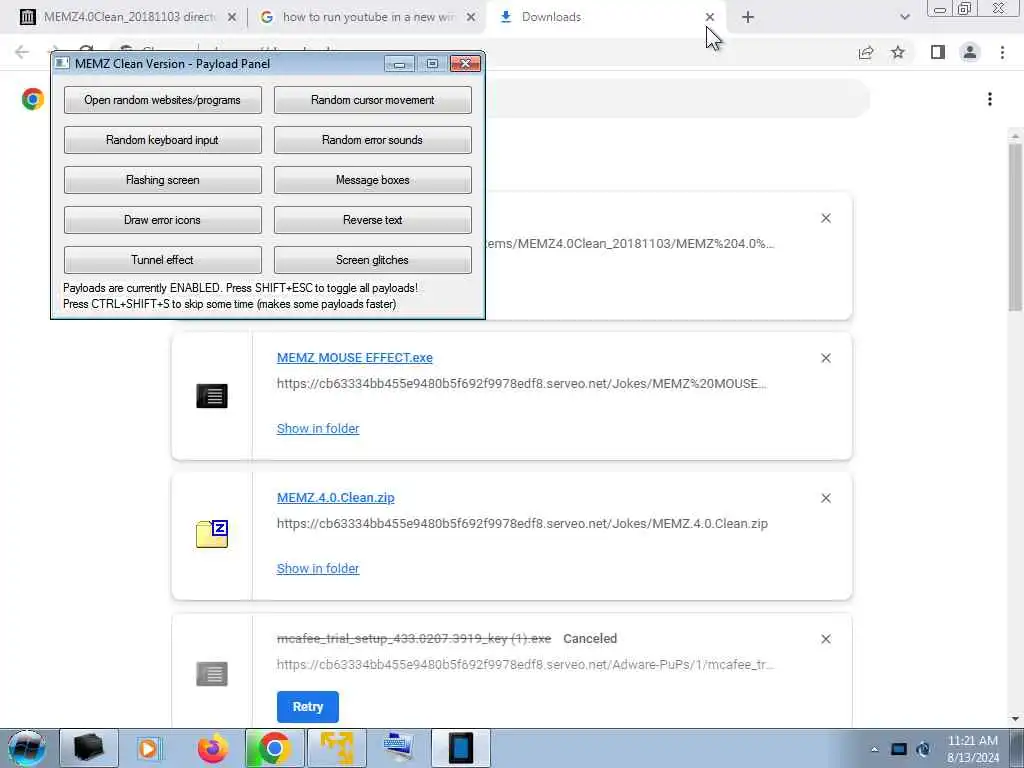Open the black box app in taskbar
The height and width of the screenshot is (768, 1024).
pos(89,748)
